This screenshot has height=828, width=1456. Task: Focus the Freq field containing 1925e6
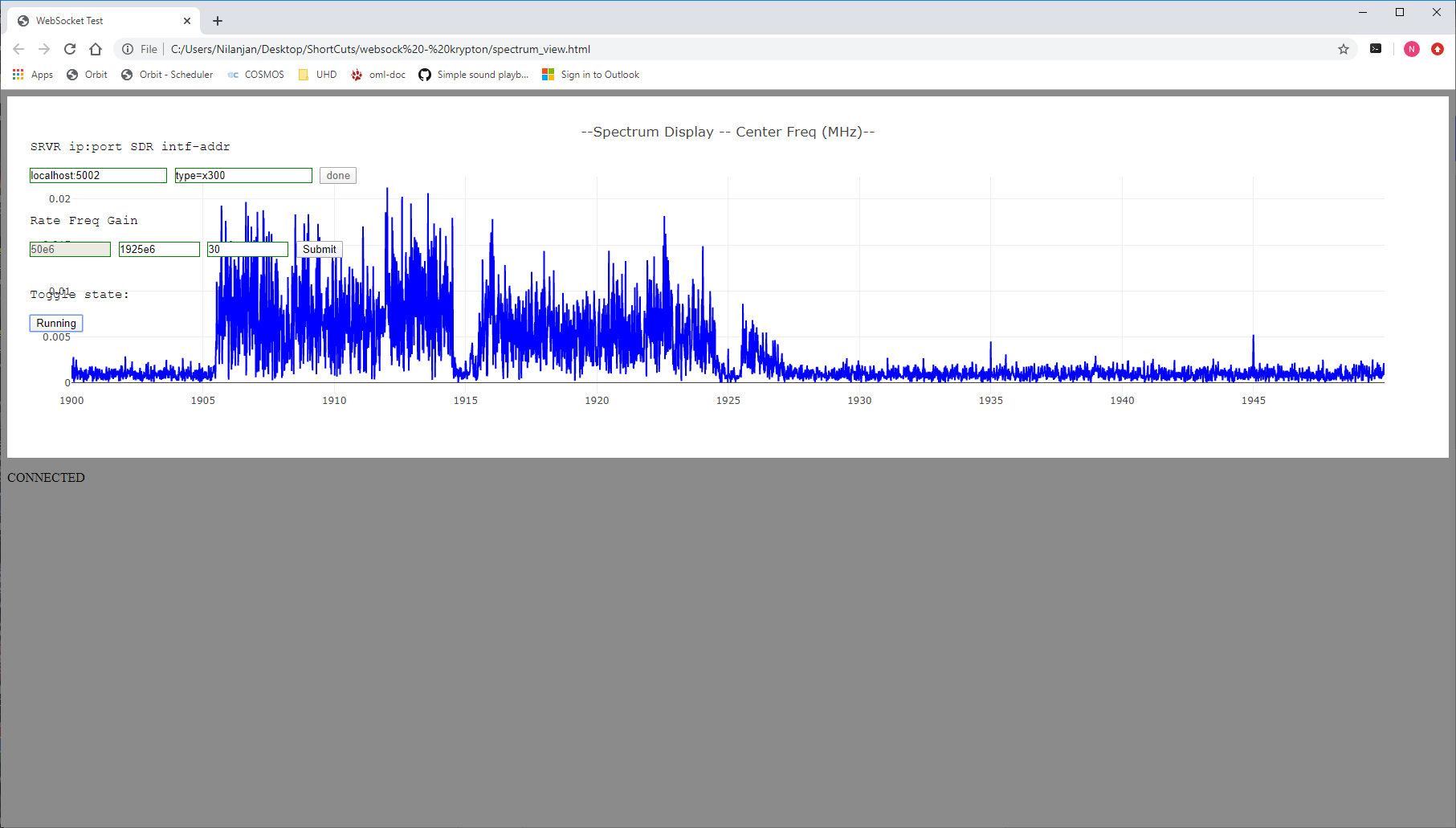pos(159,249)
